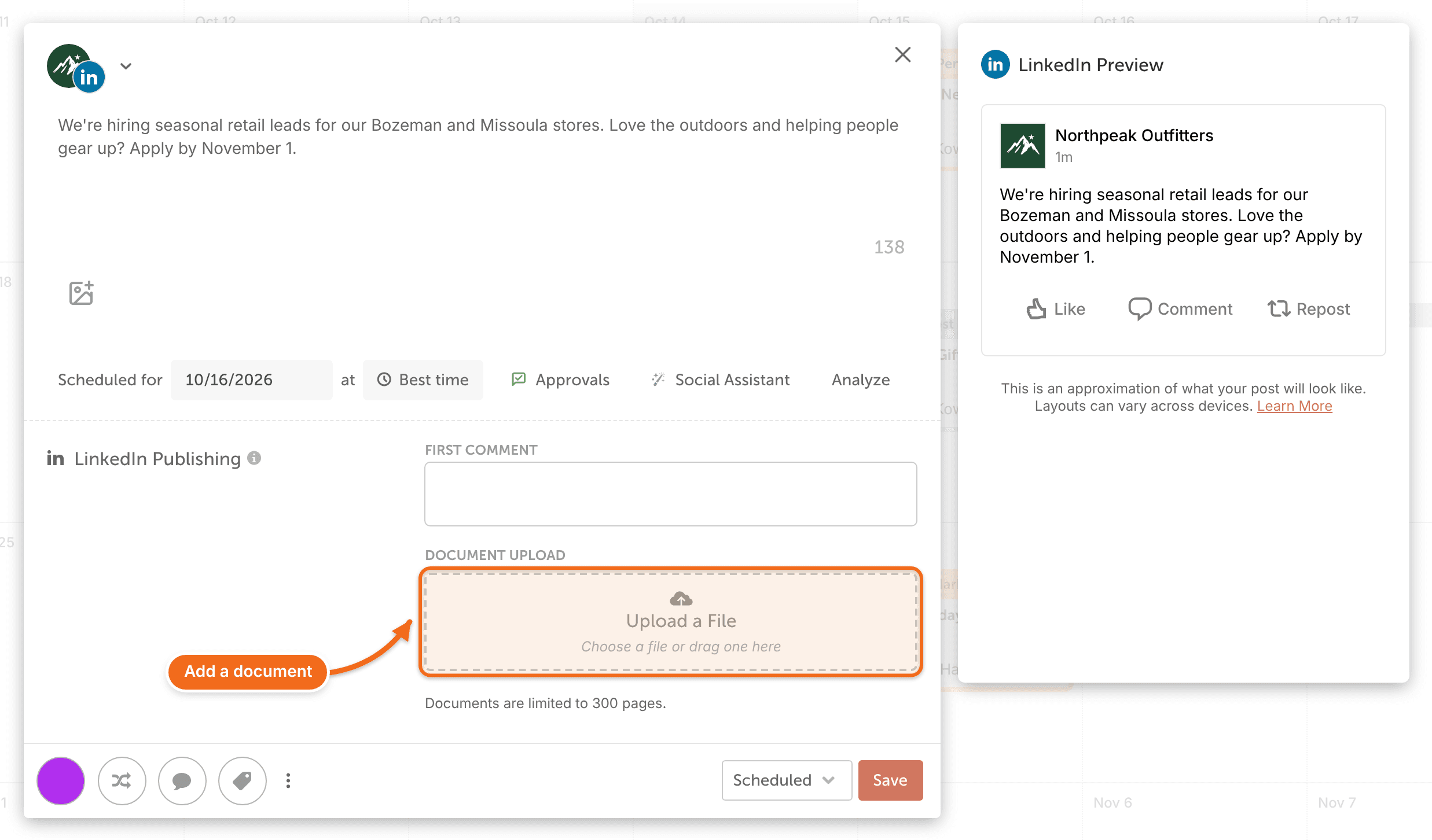Click Repost in the LinkedIn preview
The image size is (1432, 840).
(x=1309, y=309)
